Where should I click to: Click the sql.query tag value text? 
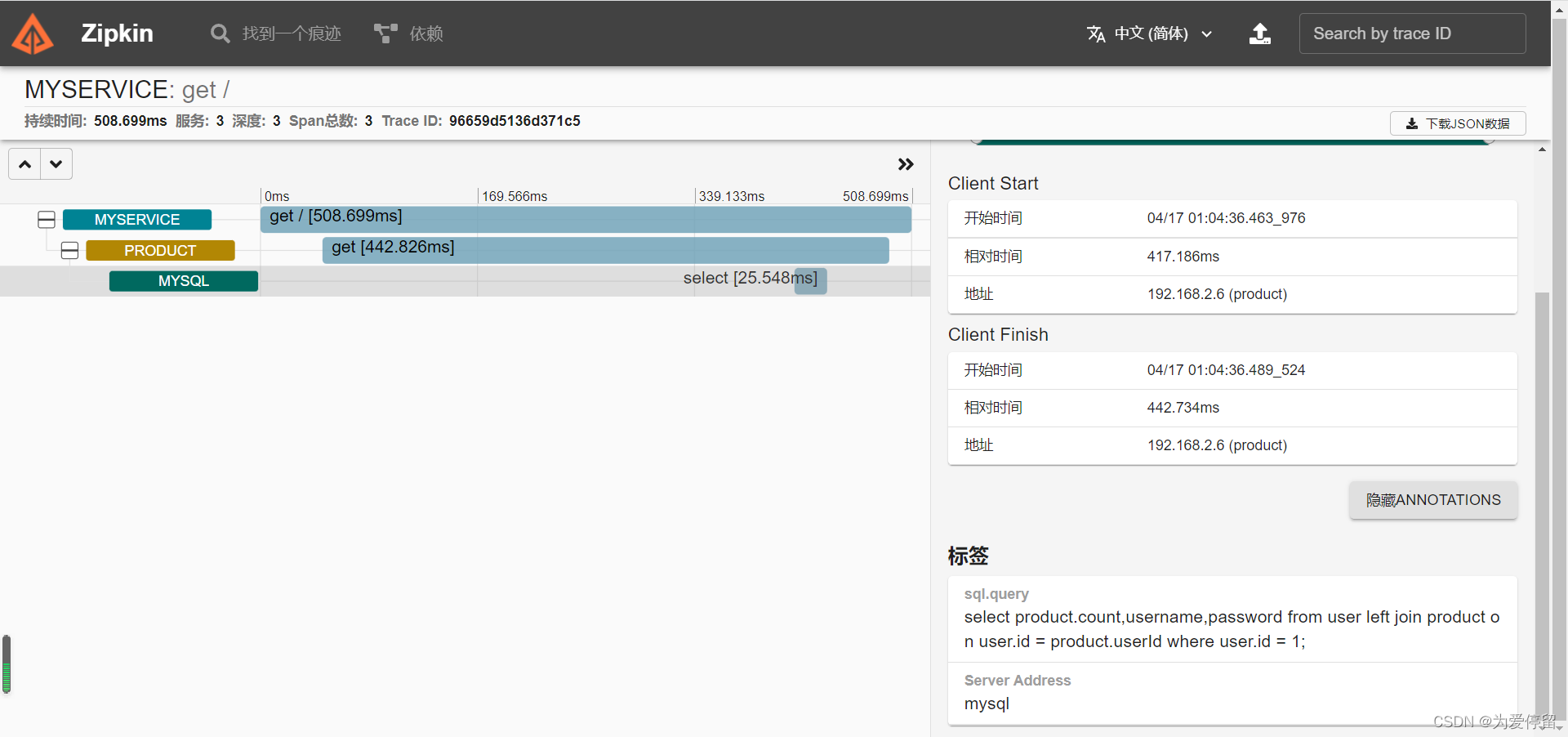click(1232, 629)
